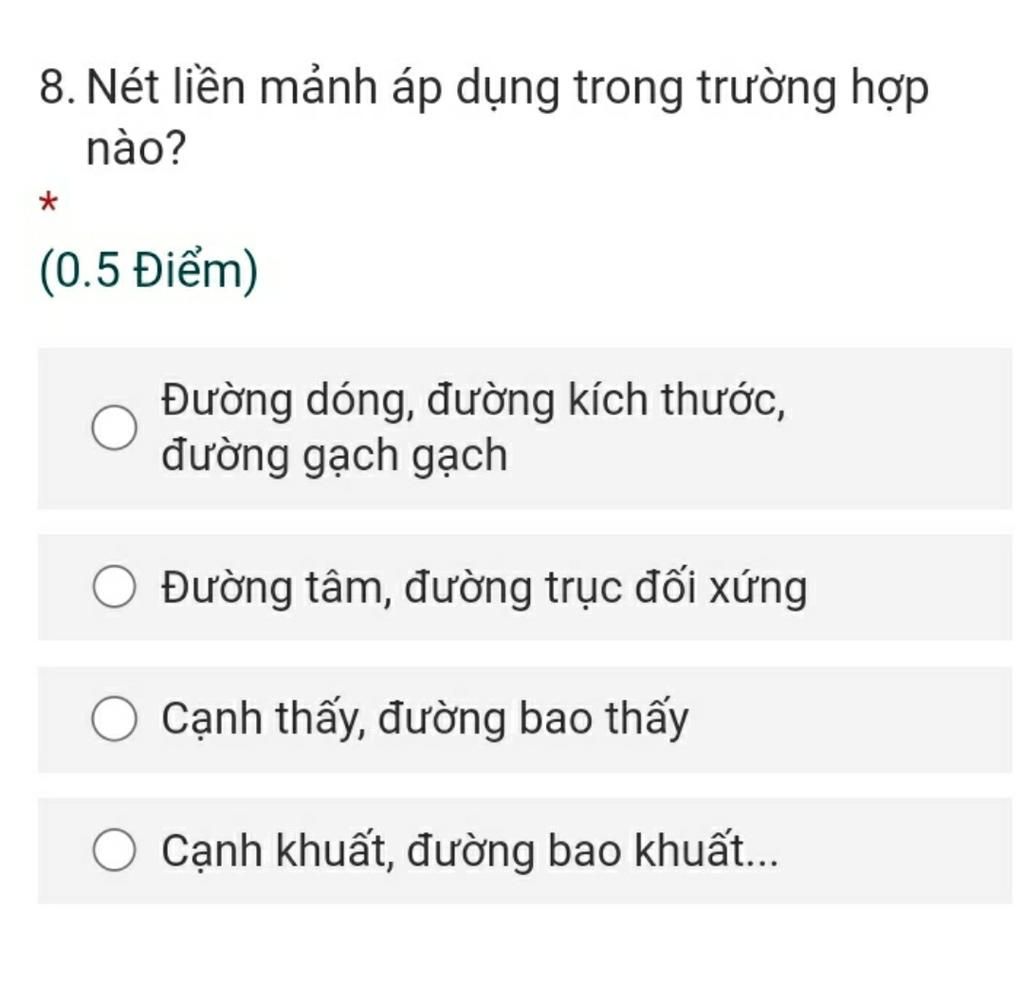Click the empty gray area right of "Cạnh khuất" option

[896, 850]
